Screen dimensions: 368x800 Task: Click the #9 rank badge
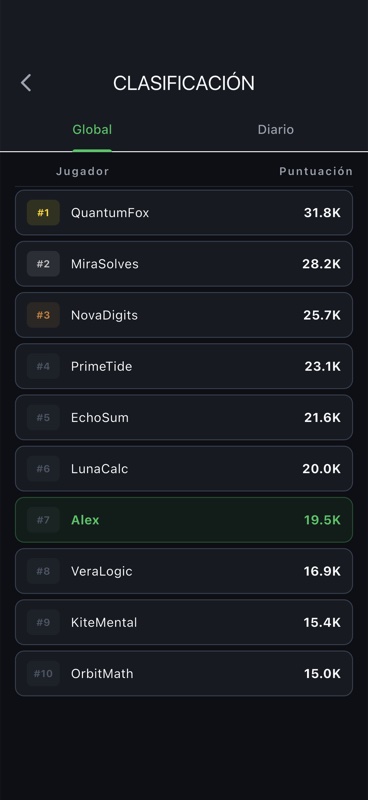(x=43, y=622)
